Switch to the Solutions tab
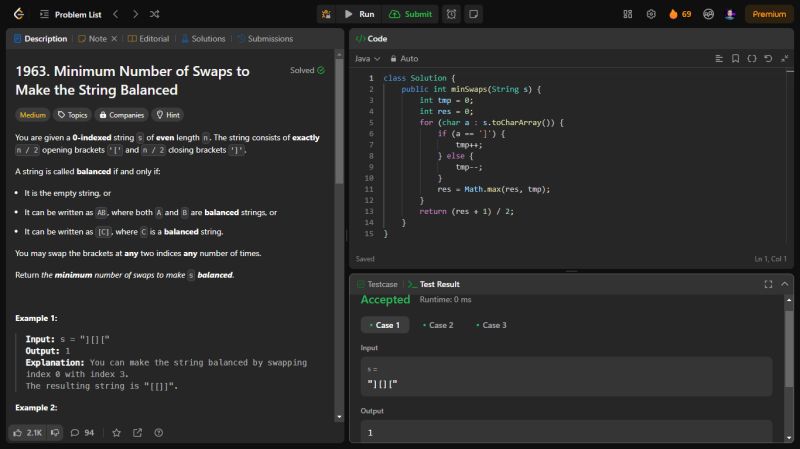The image size is (800, 449). pos(204,39)
